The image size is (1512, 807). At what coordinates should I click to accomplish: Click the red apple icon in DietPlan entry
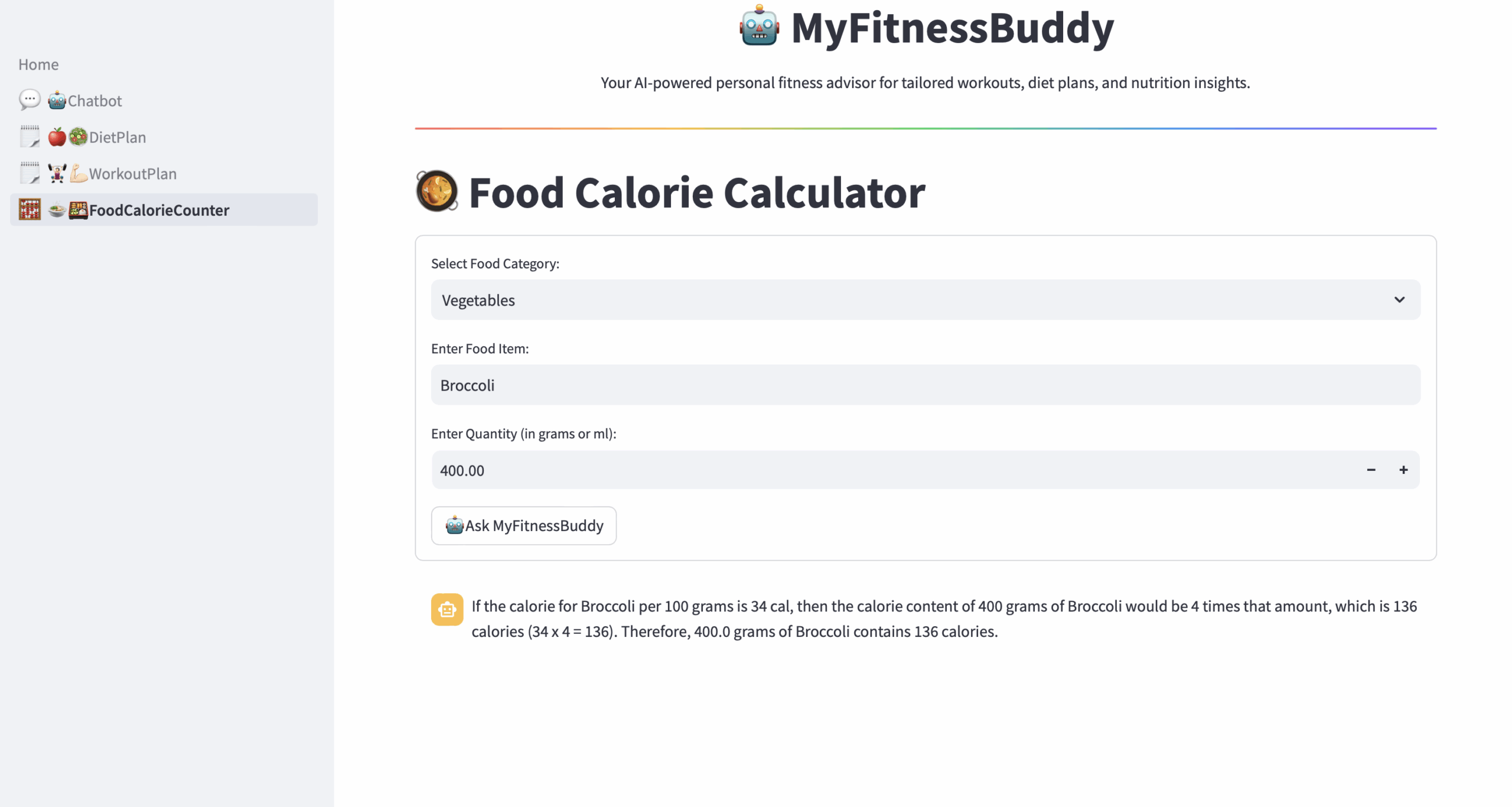[57, 137]
